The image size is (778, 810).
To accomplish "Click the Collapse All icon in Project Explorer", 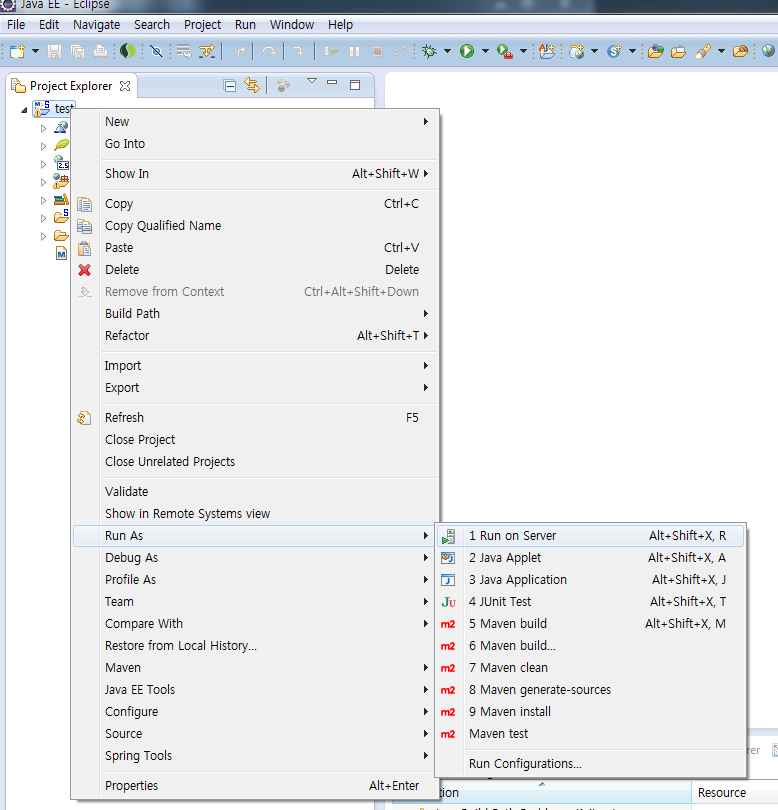I will (230, 85).
